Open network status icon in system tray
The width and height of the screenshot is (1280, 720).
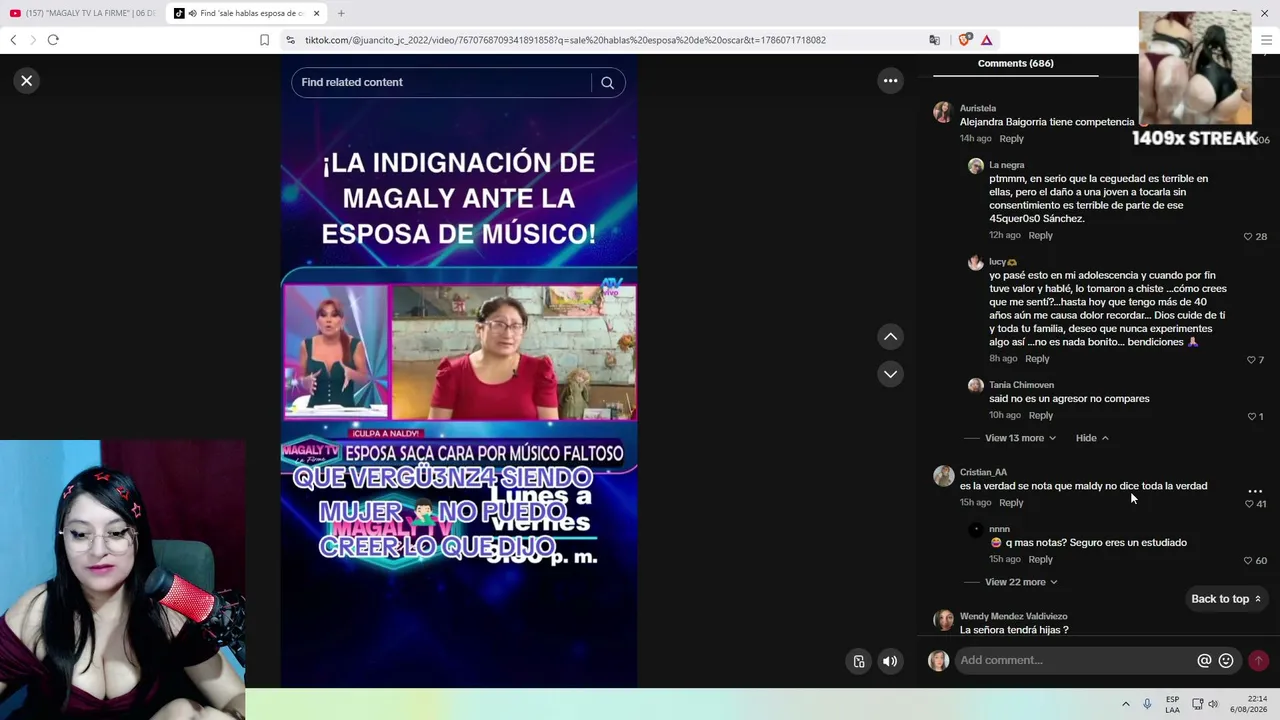pos(1197,704)
